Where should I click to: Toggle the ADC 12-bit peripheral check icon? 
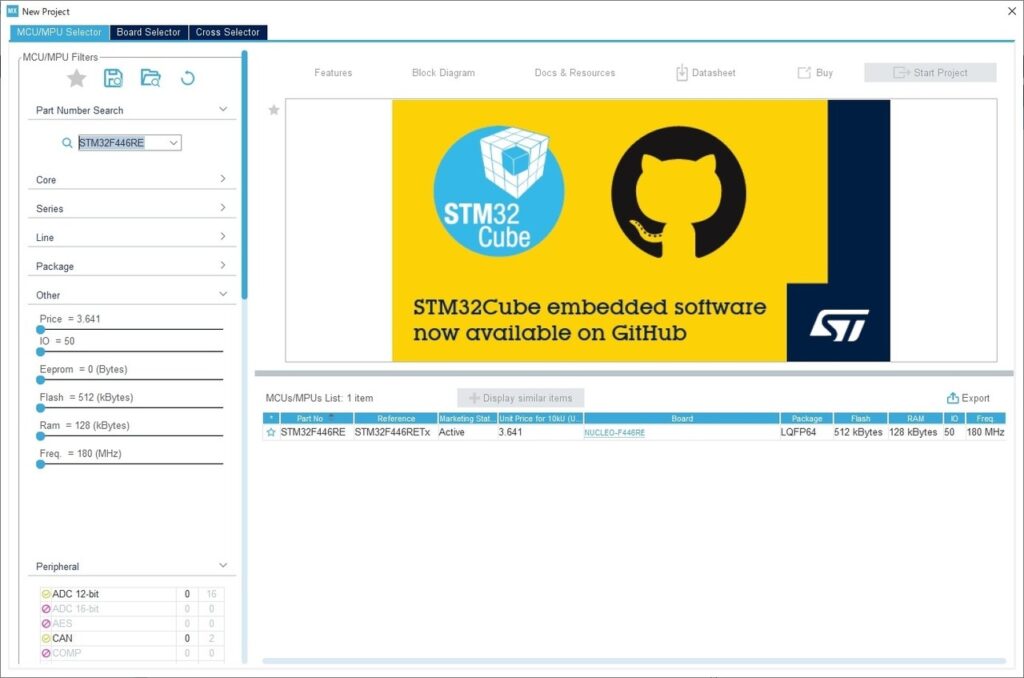[46, 594]
